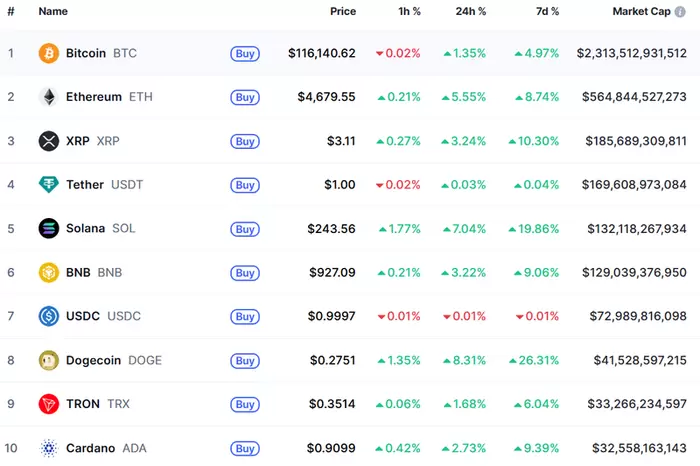Select the Dogecoin logo icon
The height and width of the screenshot is (466, 700).
click(x=49, y=360)
